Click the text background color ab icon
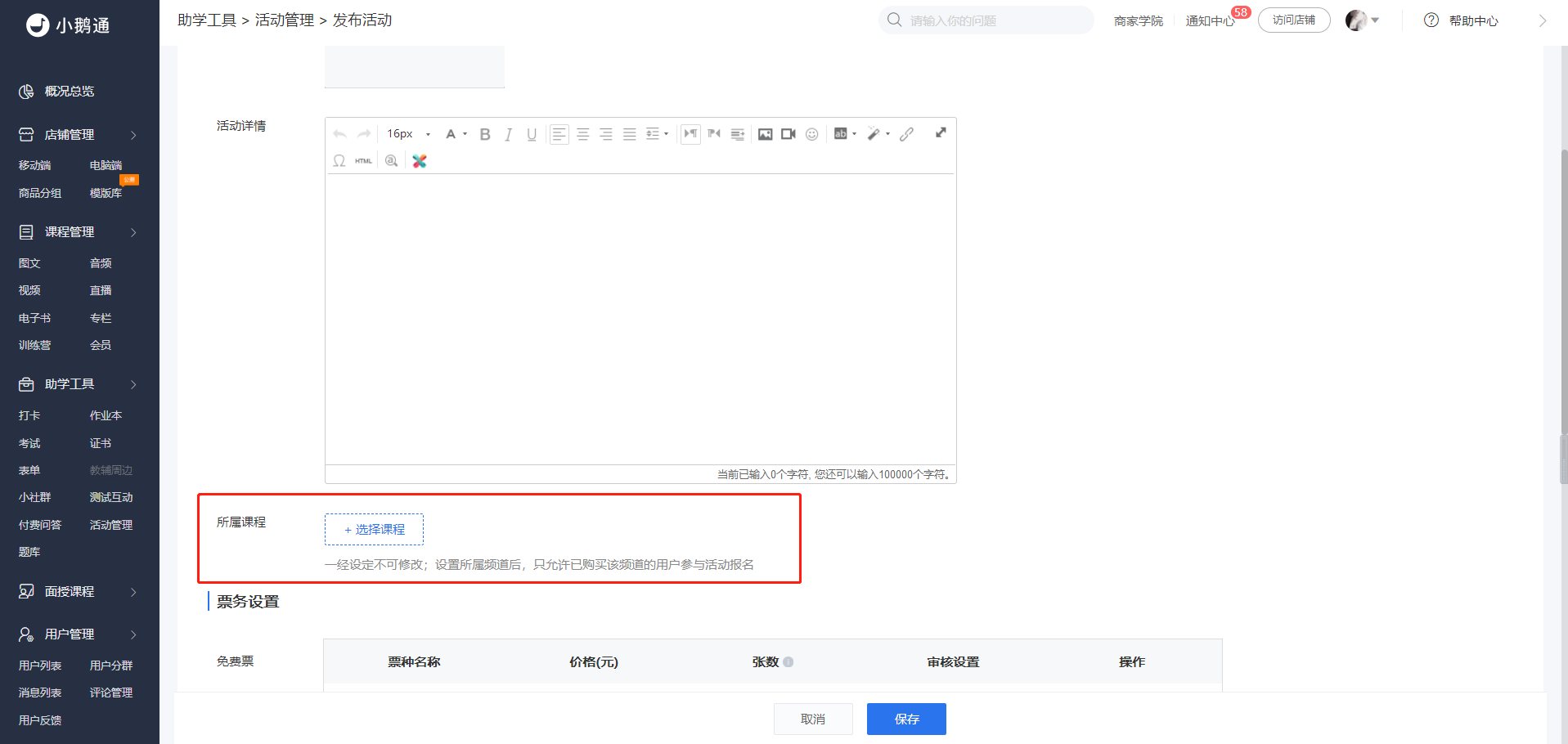Image resolution: width=1568 pixels, height=744 pixels. 840,134
